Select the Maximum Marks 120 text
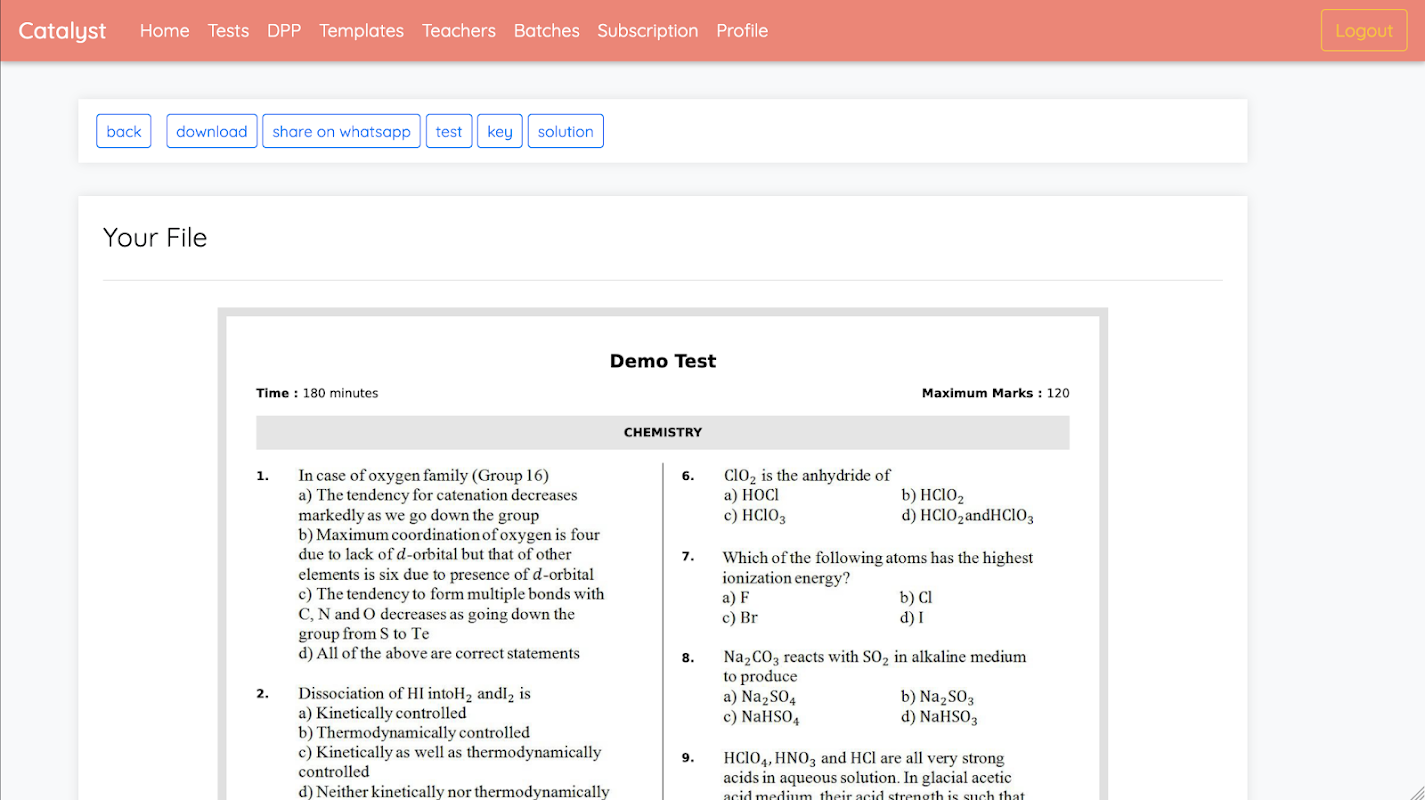 [995, 393]
